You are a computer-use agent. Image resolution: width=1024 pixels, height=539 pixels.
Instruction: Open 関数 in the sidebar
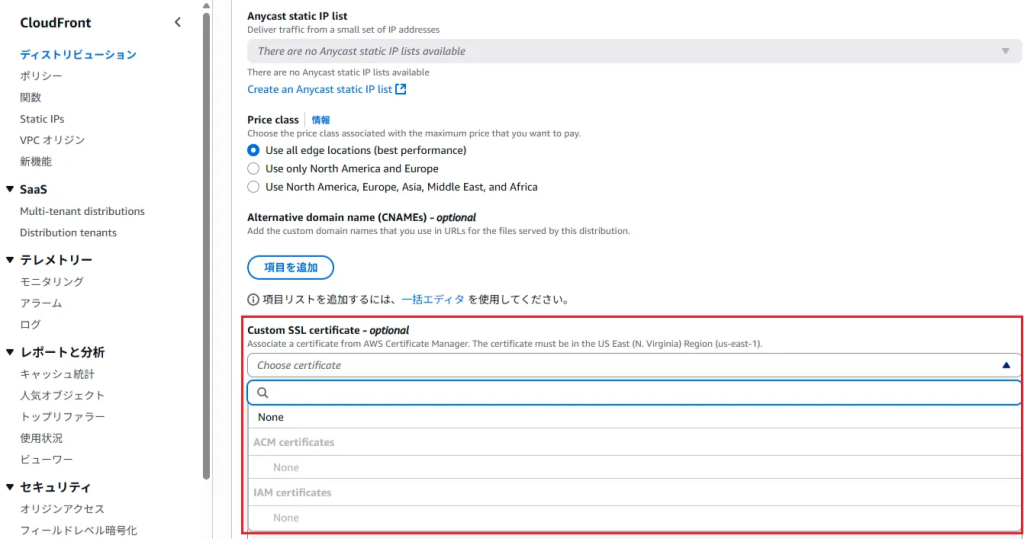[x=30, y=97]
